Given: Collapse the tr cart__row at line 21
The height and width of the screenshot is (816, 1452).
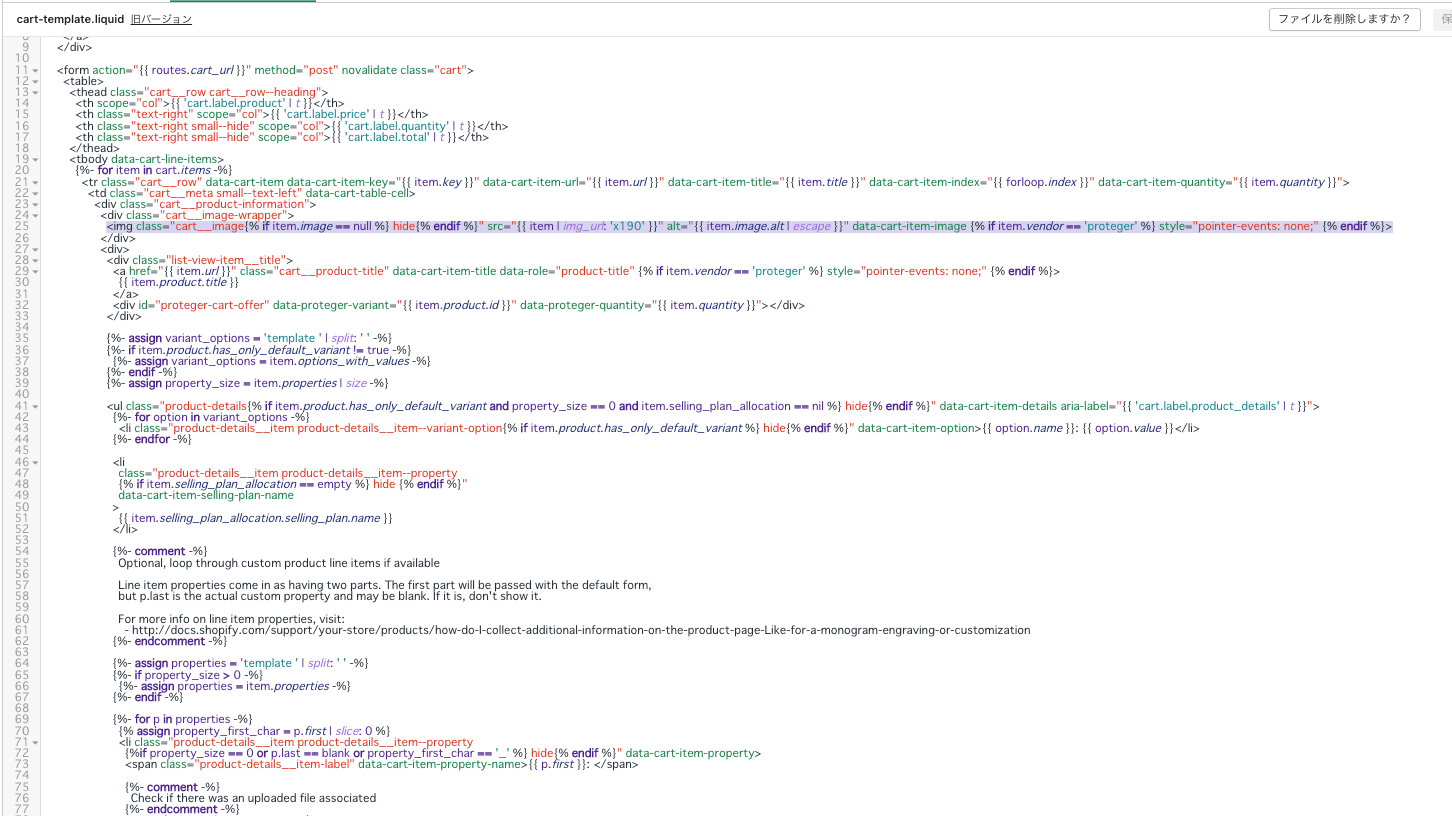Looking at the screenshot, I should (35, 183).
